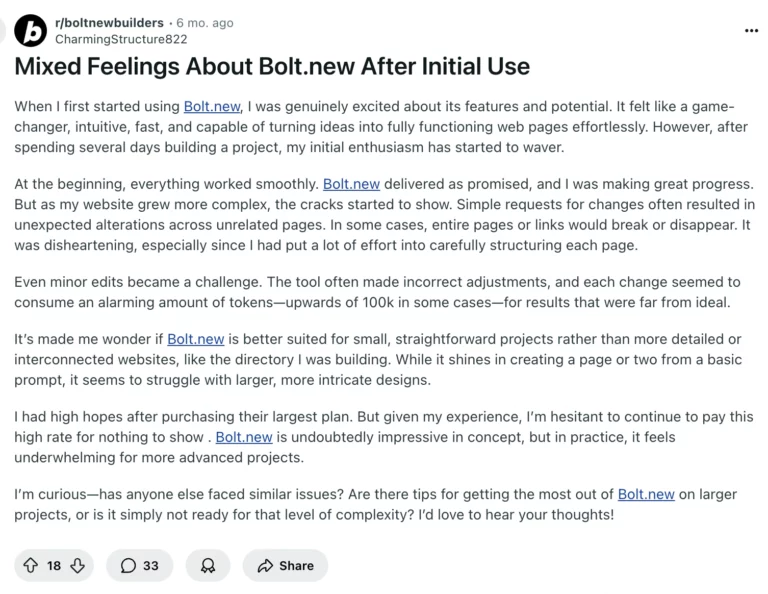Click the Bolt.new link after 'made me wonder if'
This screenshot has width=768, height=594.
tap(195, 340)
